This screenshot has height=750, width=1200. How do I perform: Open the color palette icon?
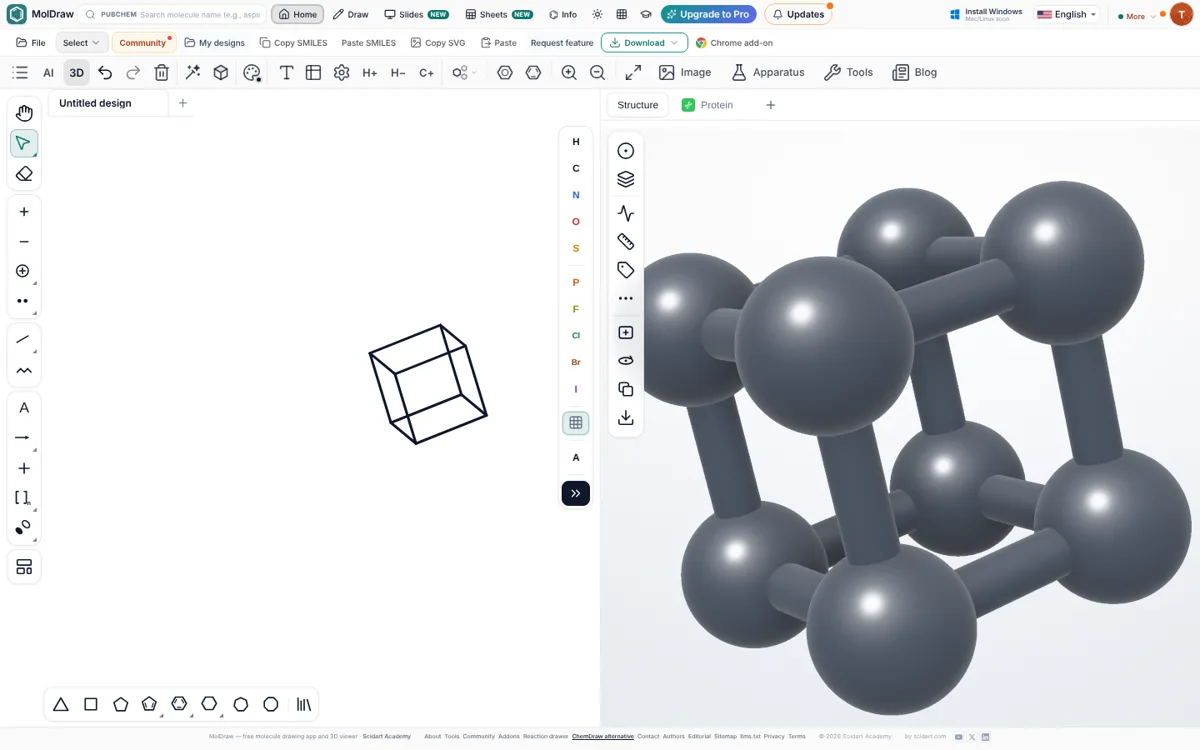(x=252, y=72)
